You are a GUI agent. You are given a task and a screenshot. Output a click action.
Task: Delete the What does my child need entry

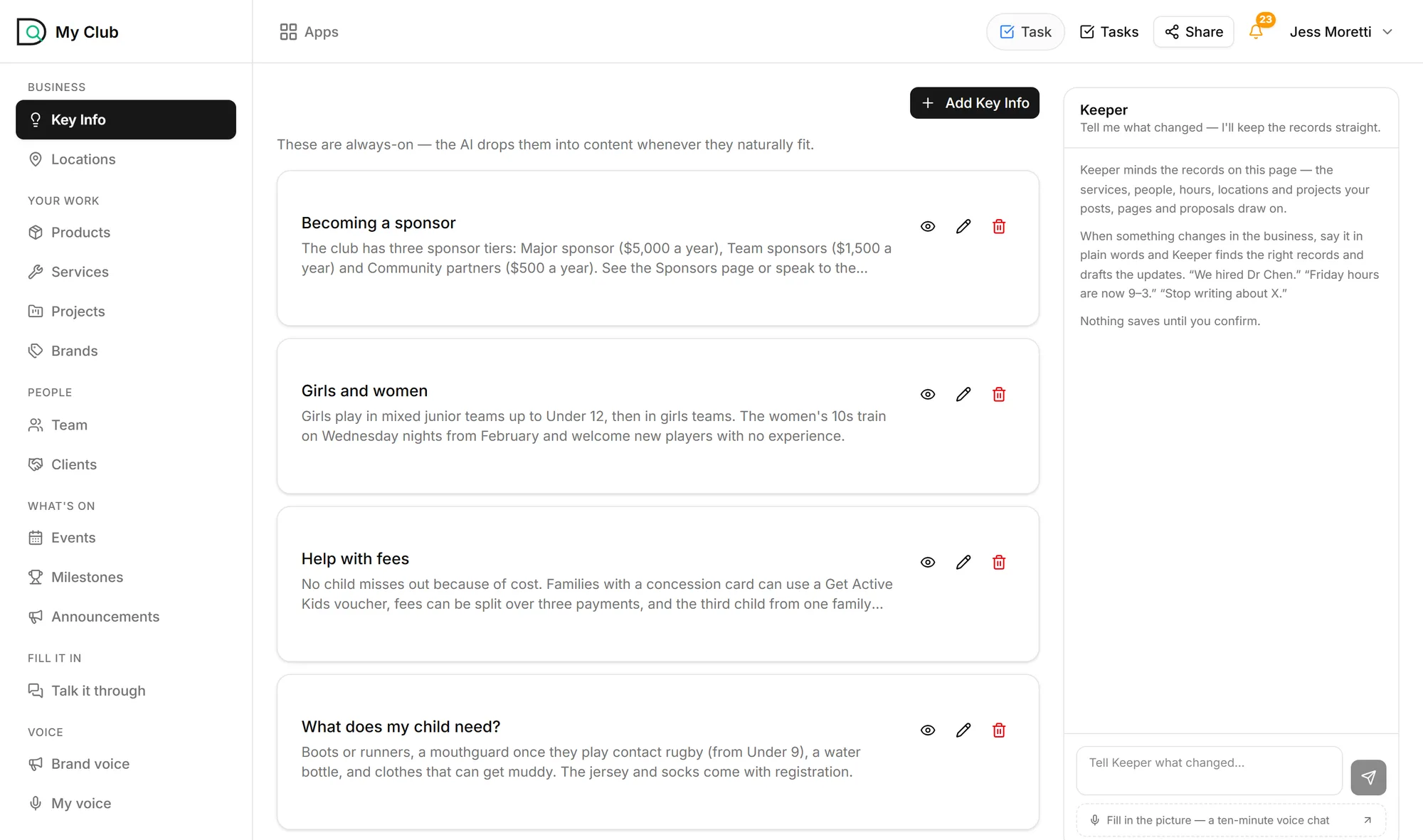999,730
